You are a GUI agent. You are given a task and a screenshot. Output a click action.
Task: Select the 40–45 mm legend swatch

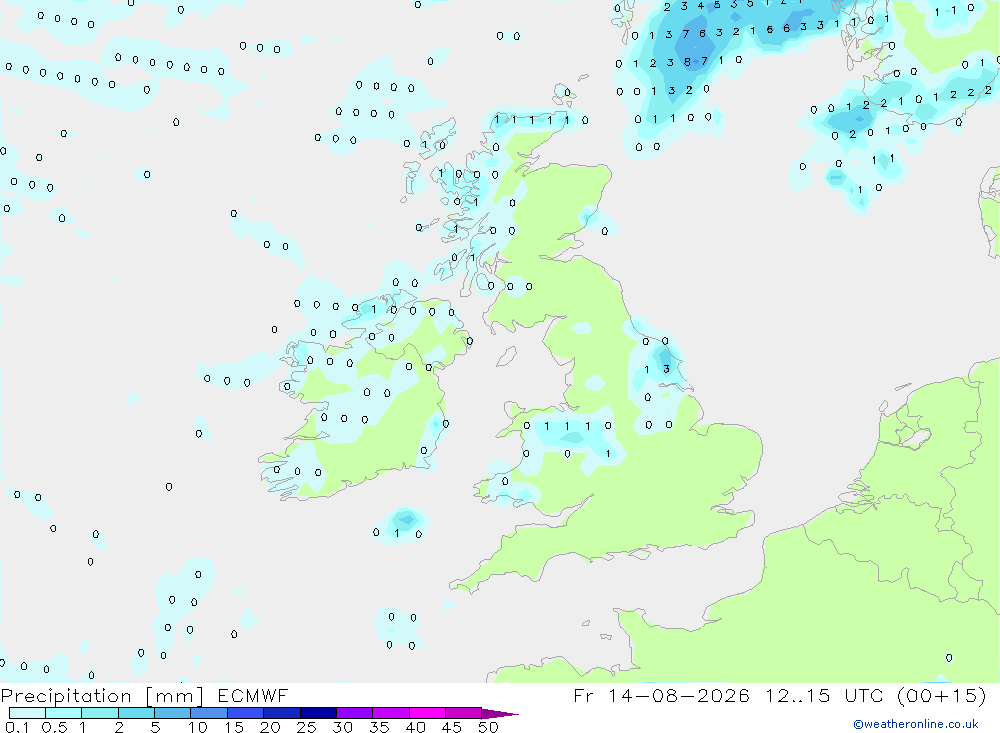427,713
